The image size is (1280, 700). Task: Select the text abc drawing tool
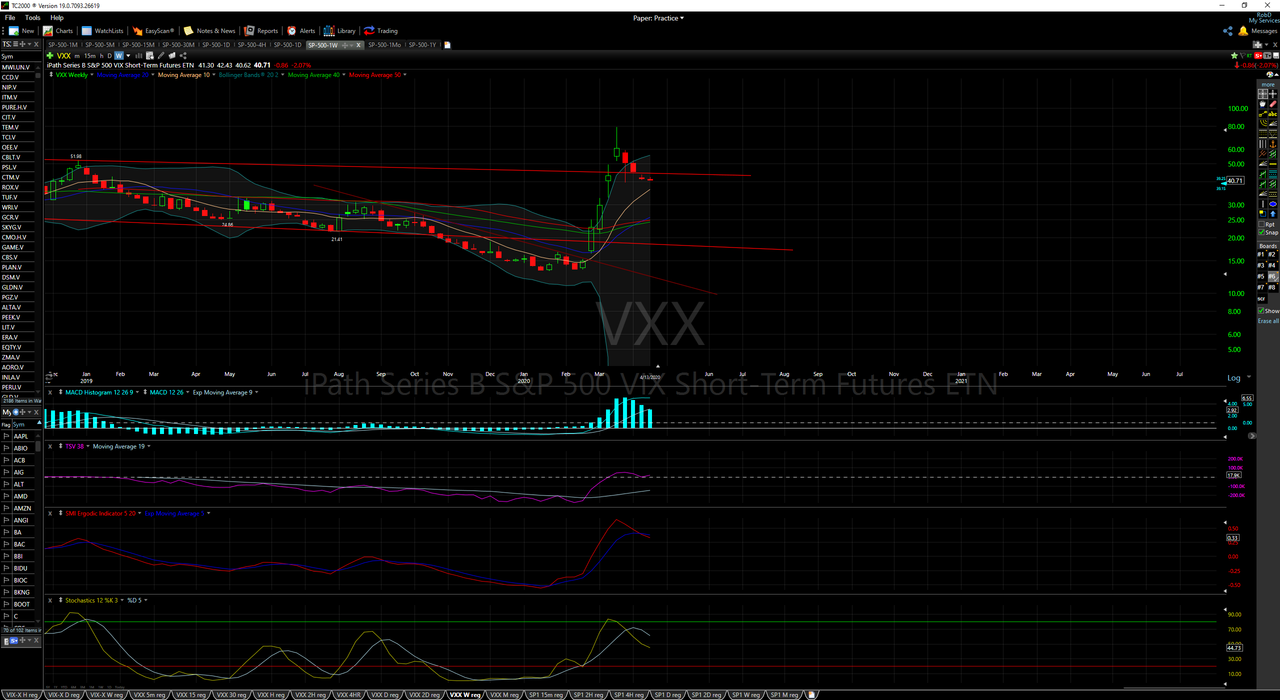[x=1272, y=114]
